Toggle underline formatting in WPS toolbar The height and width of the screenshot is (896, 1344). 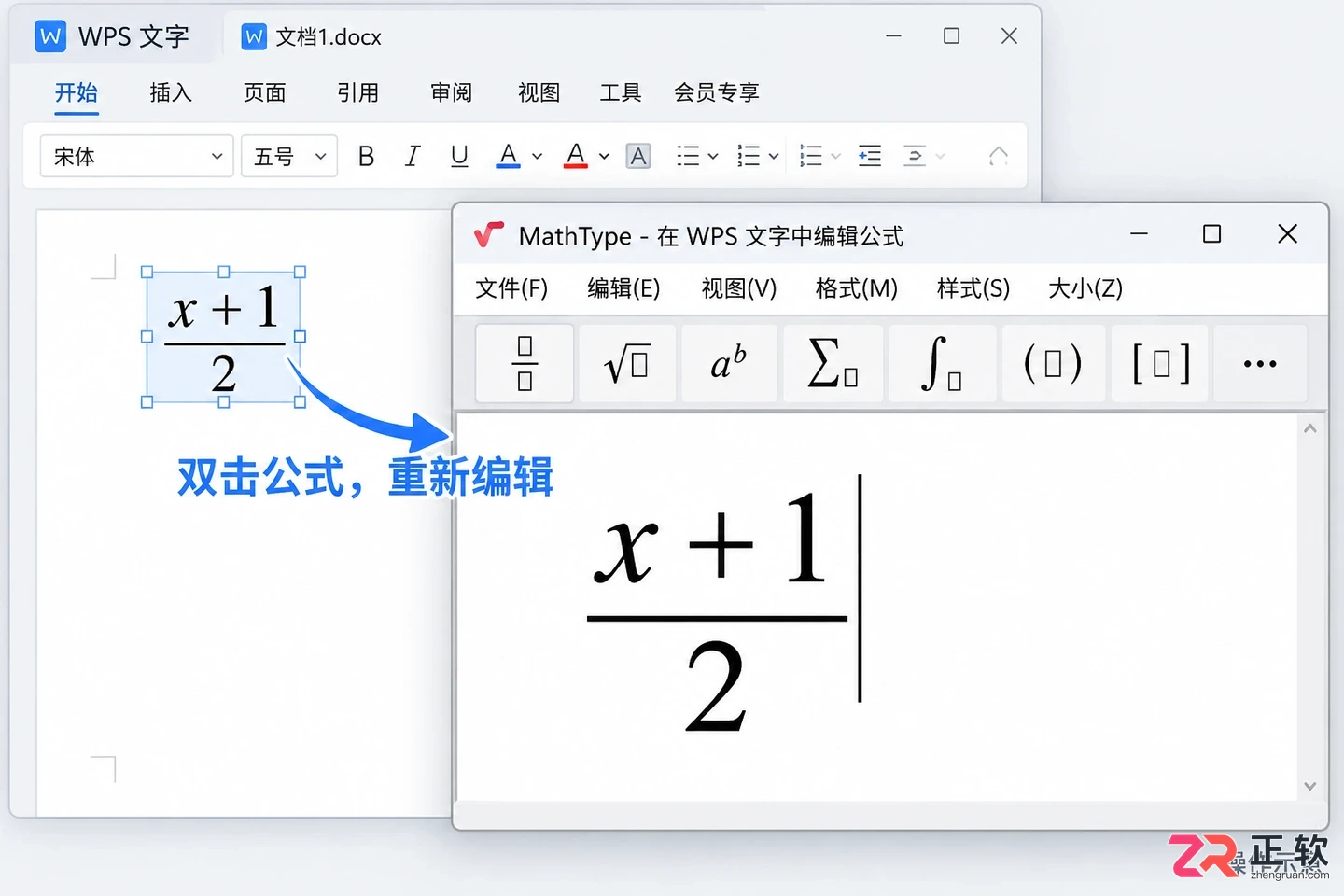point(459,156)
